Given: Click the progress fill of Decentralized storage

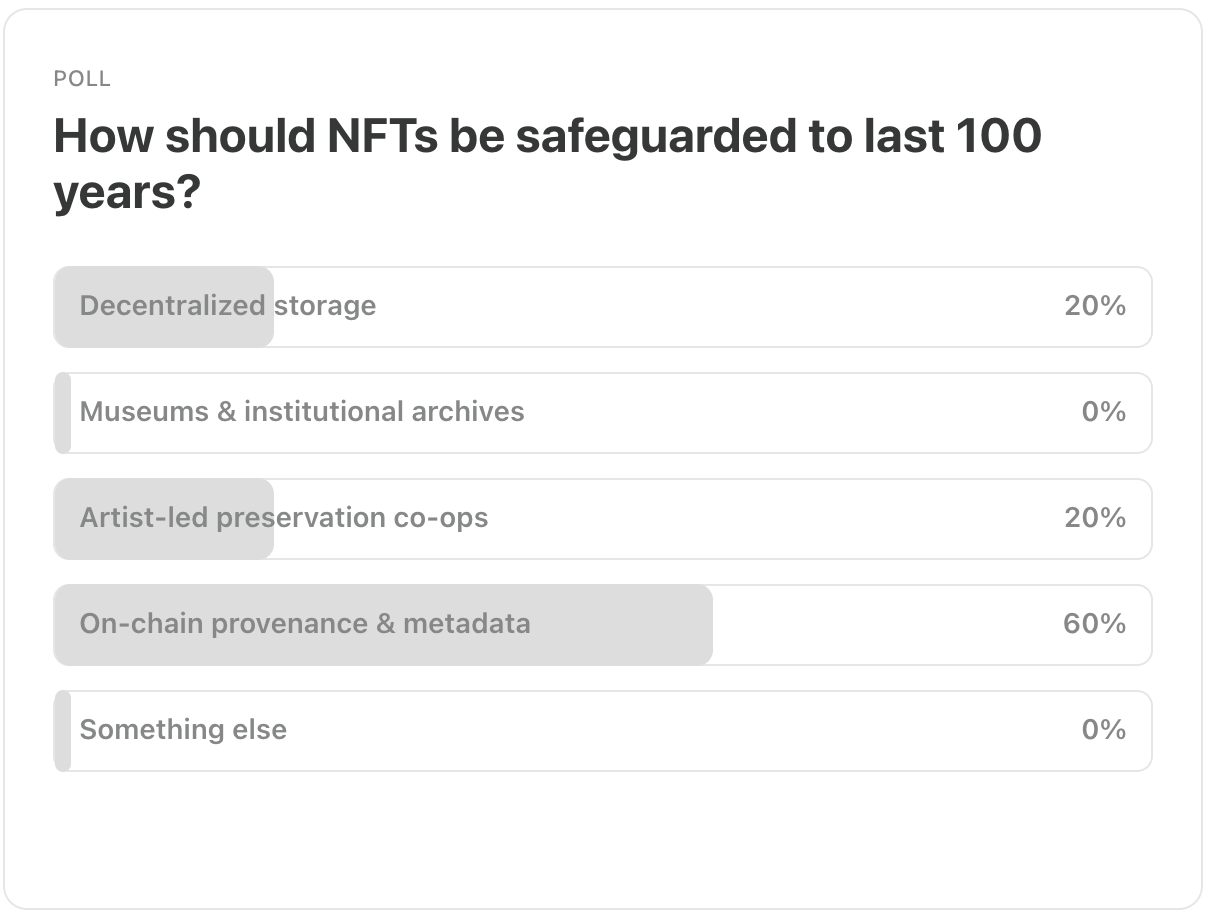Looking at the screenshot, I should (x=165, y=331).
